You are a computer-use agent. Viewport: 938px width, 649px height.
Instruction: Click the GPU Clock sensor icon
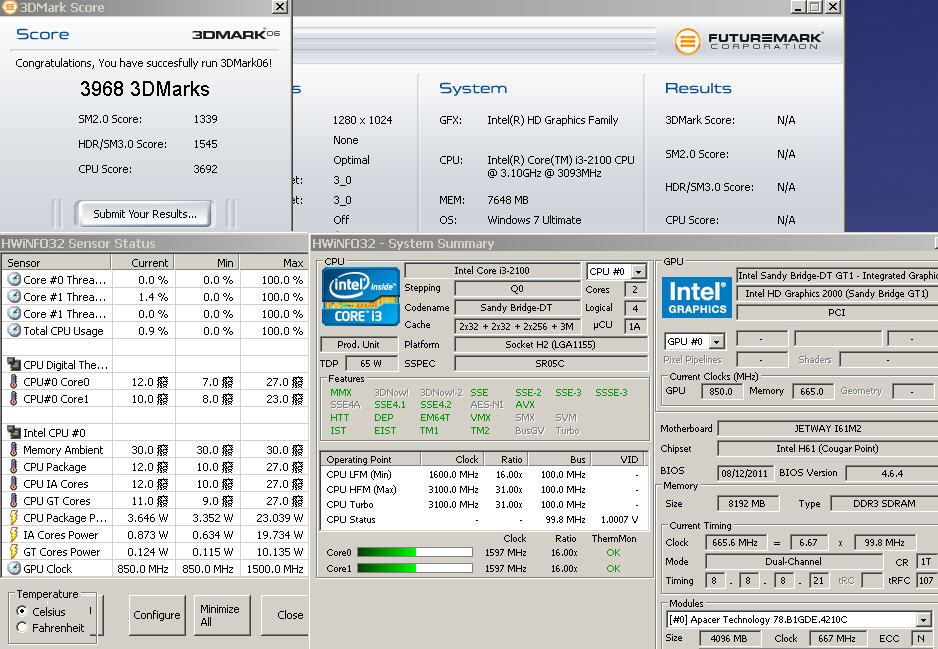pyautogui.click(x=14, y=568)
